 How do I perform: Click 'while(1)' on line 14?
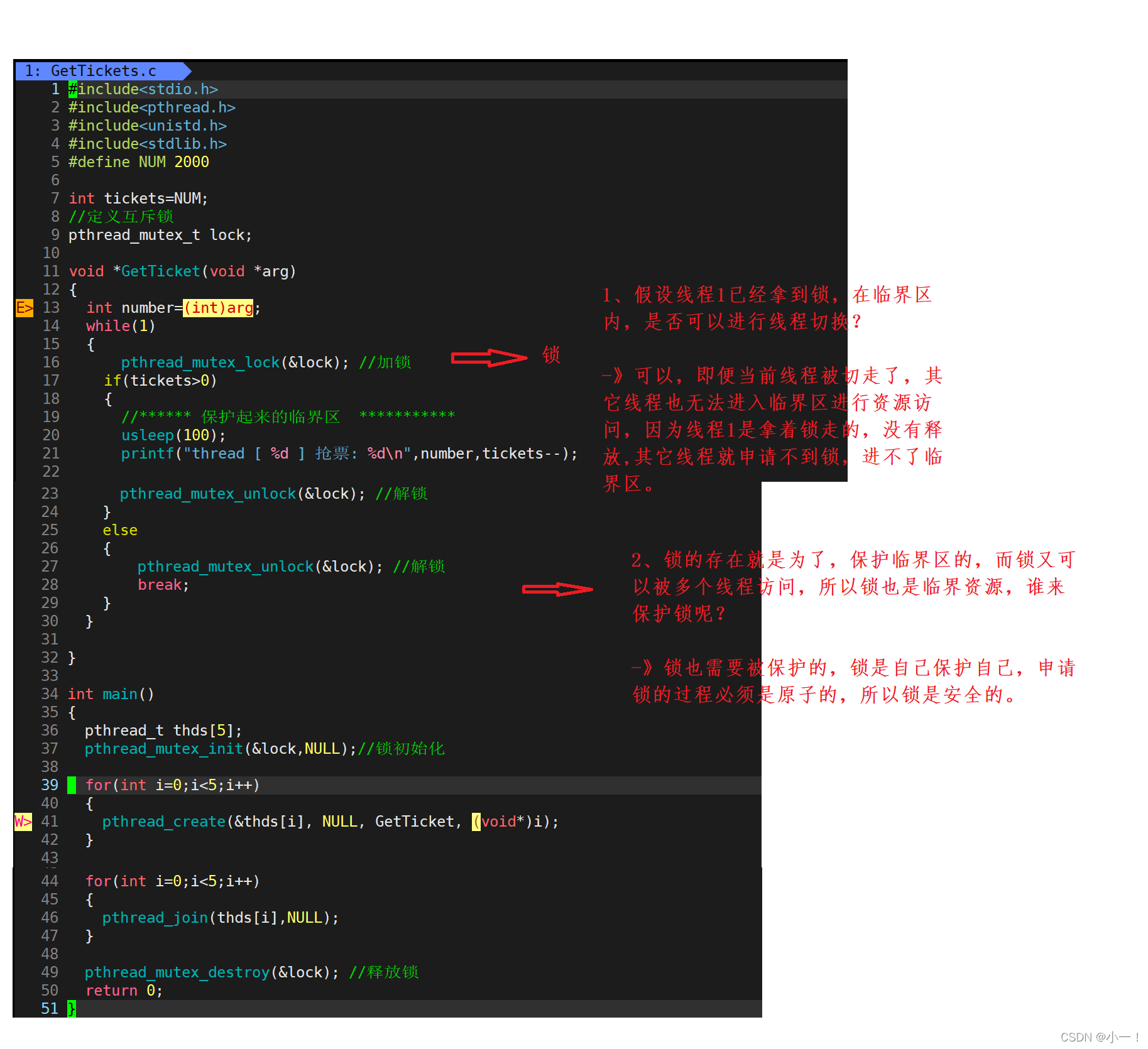(x=121, y=326)
